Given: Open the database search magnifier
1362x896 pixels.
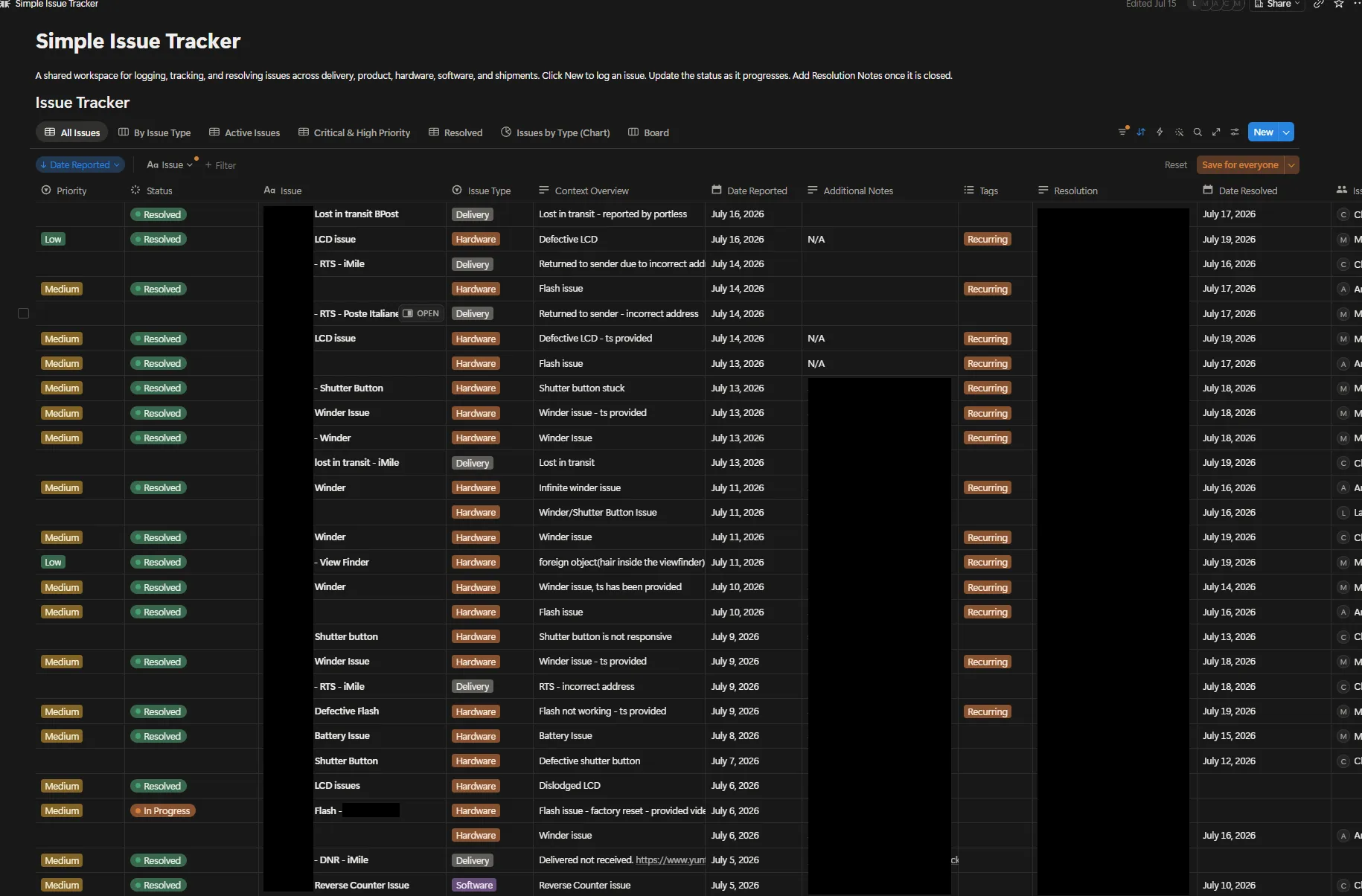Looking at the screenshot, I should click(x=1198, y=132).
